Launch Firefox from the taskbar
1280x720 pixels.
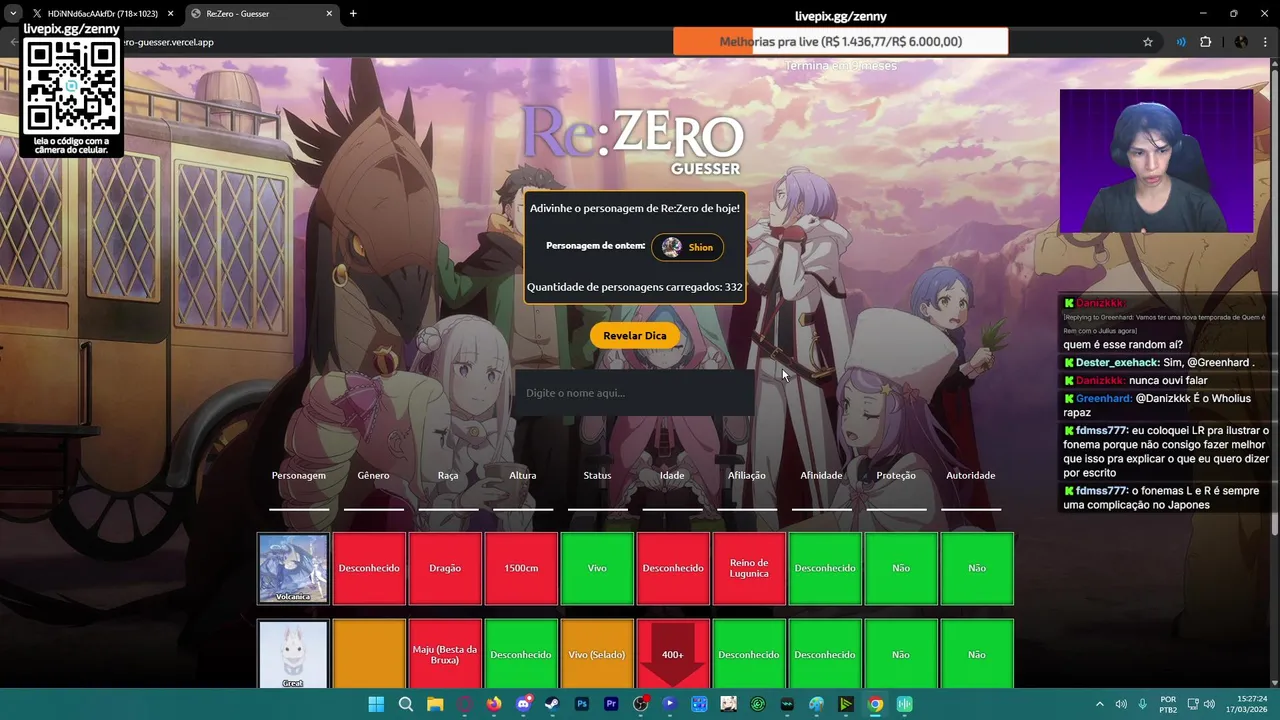tap(494, 704)
